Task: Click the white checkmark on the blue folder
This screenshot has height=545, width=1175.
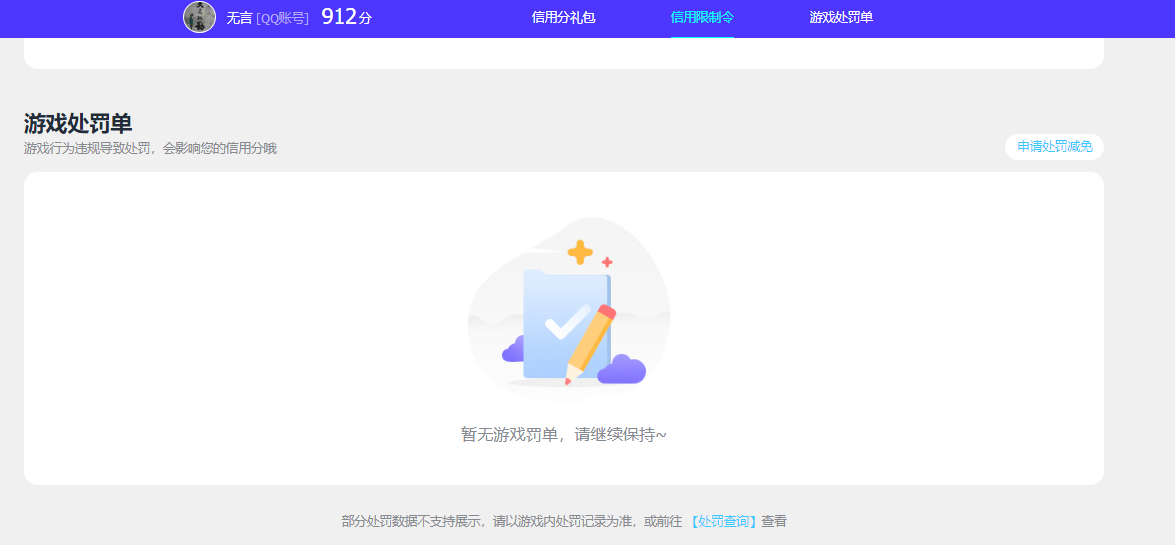Action: 566,321
